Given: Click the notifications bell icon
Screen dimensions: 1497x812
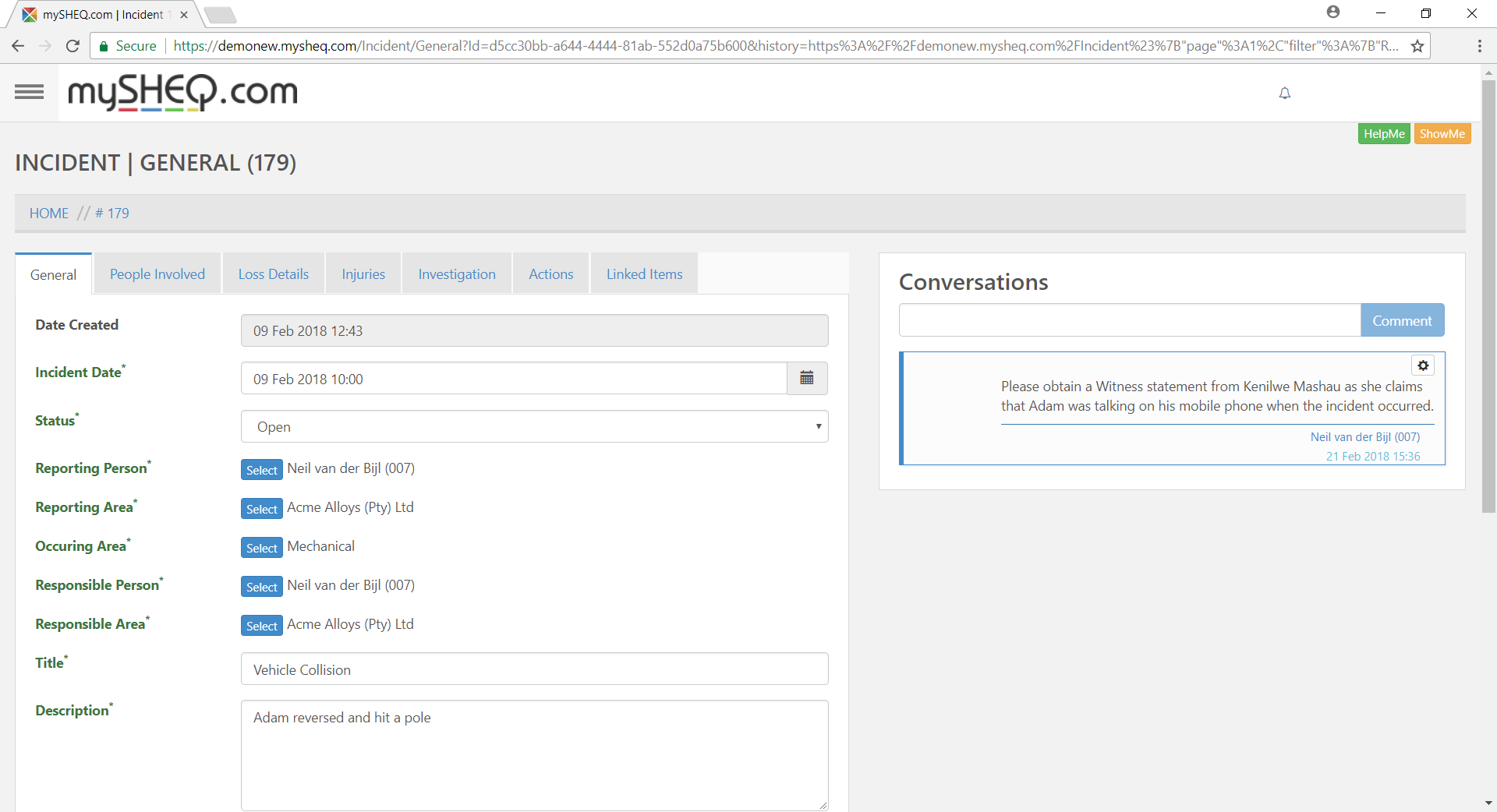Looking at the screenshot, I should tap(1285, 94).
